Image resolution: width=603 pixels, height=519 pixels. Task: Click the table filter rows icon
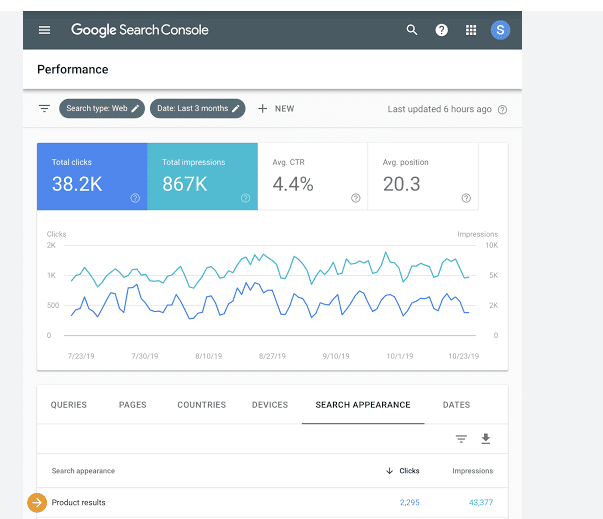click(x=461, y=439)
